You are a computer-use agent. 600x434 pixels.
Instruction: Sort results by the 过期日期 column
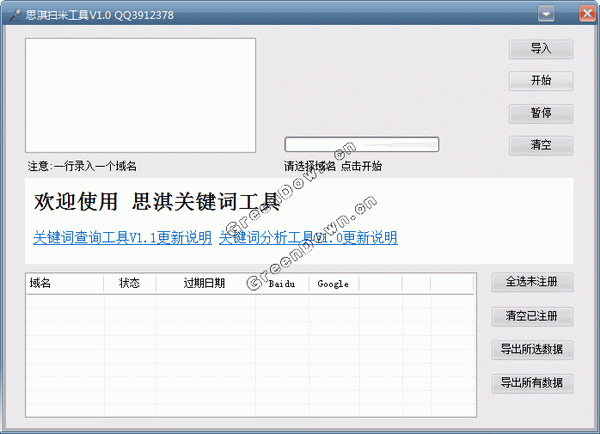tap(204, 284)
